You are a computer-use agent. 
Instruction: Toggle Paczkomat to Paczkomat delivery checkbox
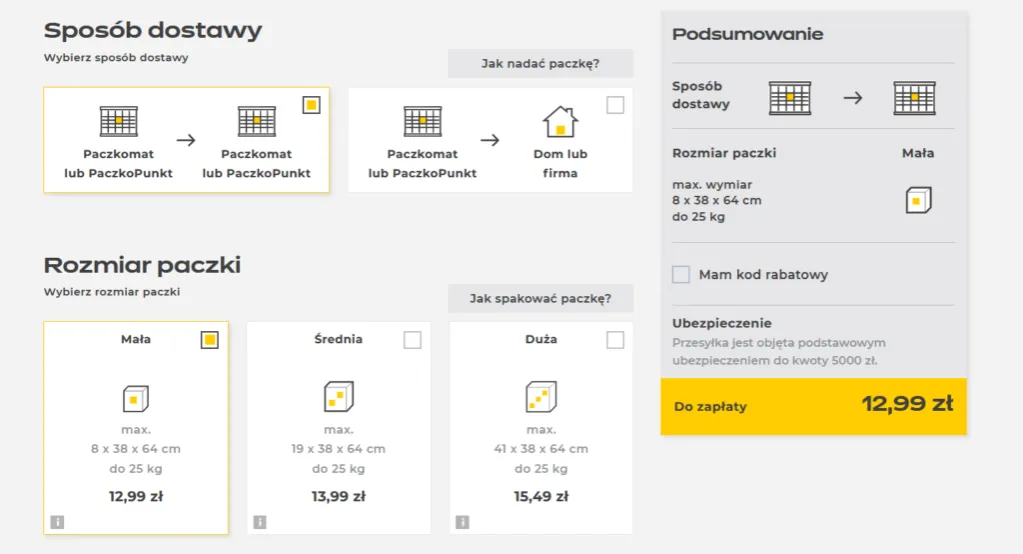(311, 105)
